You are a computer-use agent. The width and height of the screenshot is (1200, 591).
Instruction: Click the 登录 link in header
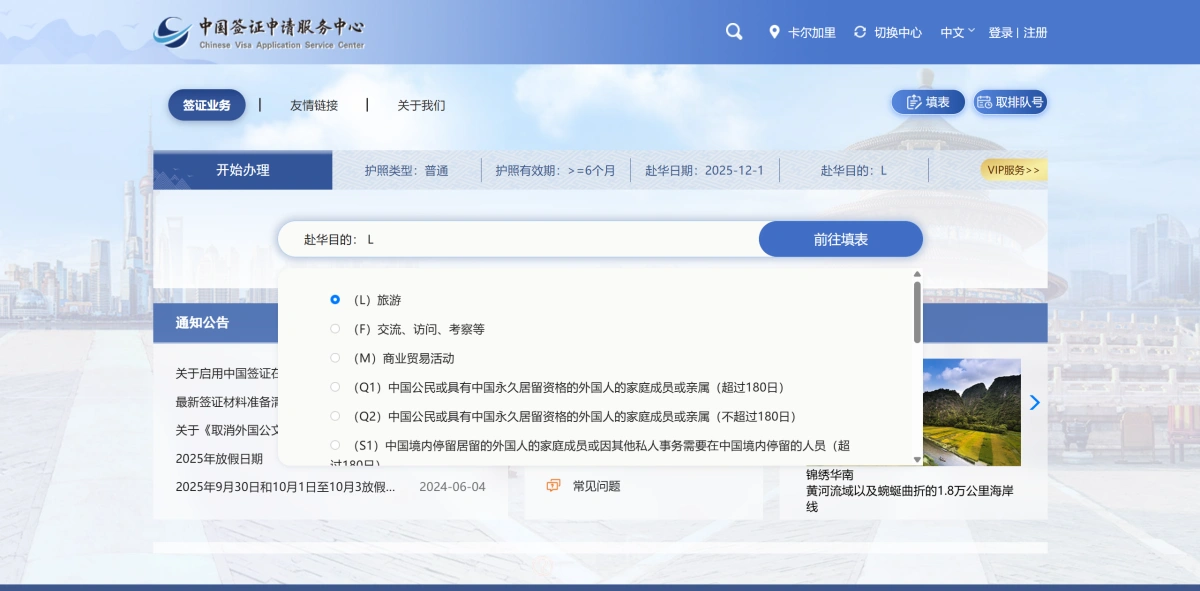click(1000, 32)
